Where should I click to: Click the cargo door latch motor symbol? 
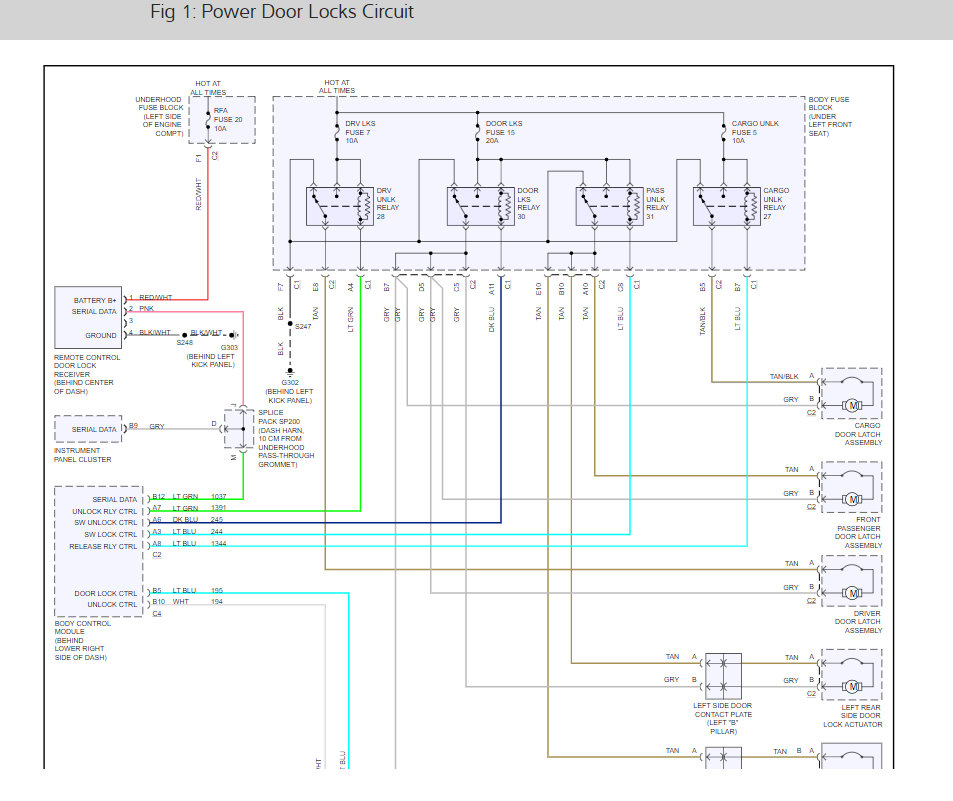click(853, 405)
